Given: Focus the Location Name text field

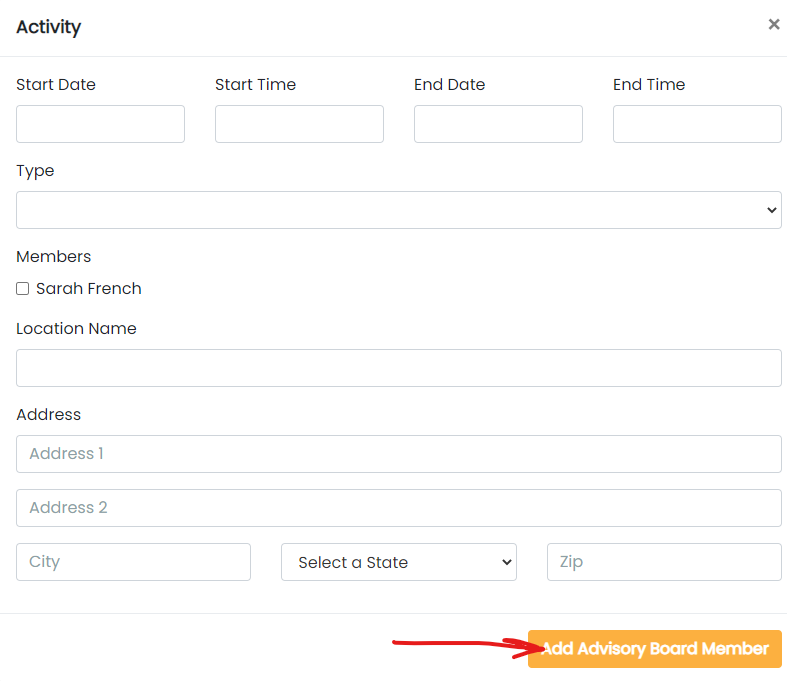Looking at the screenshot, I should tap(398, 368).
